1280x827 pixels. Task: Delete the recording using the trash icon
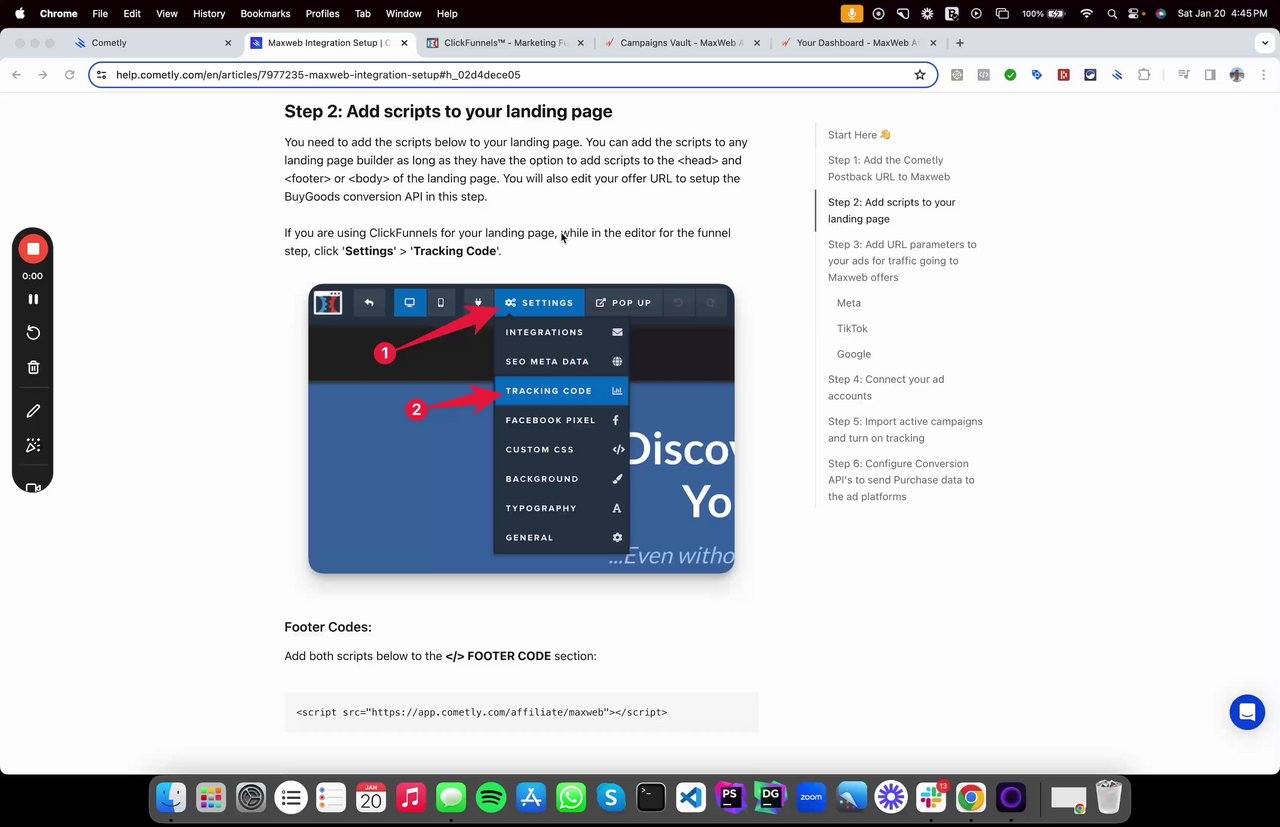[x=33, y=367]
